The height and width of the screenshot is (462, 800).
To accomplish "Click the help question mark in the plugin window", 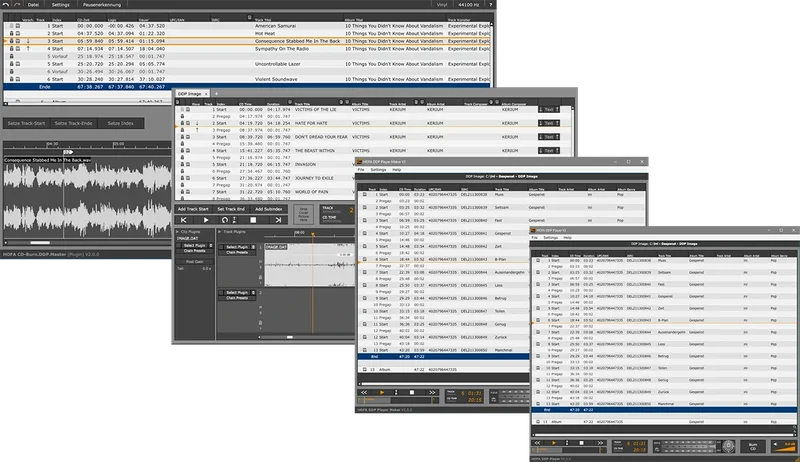I will 491,5.
